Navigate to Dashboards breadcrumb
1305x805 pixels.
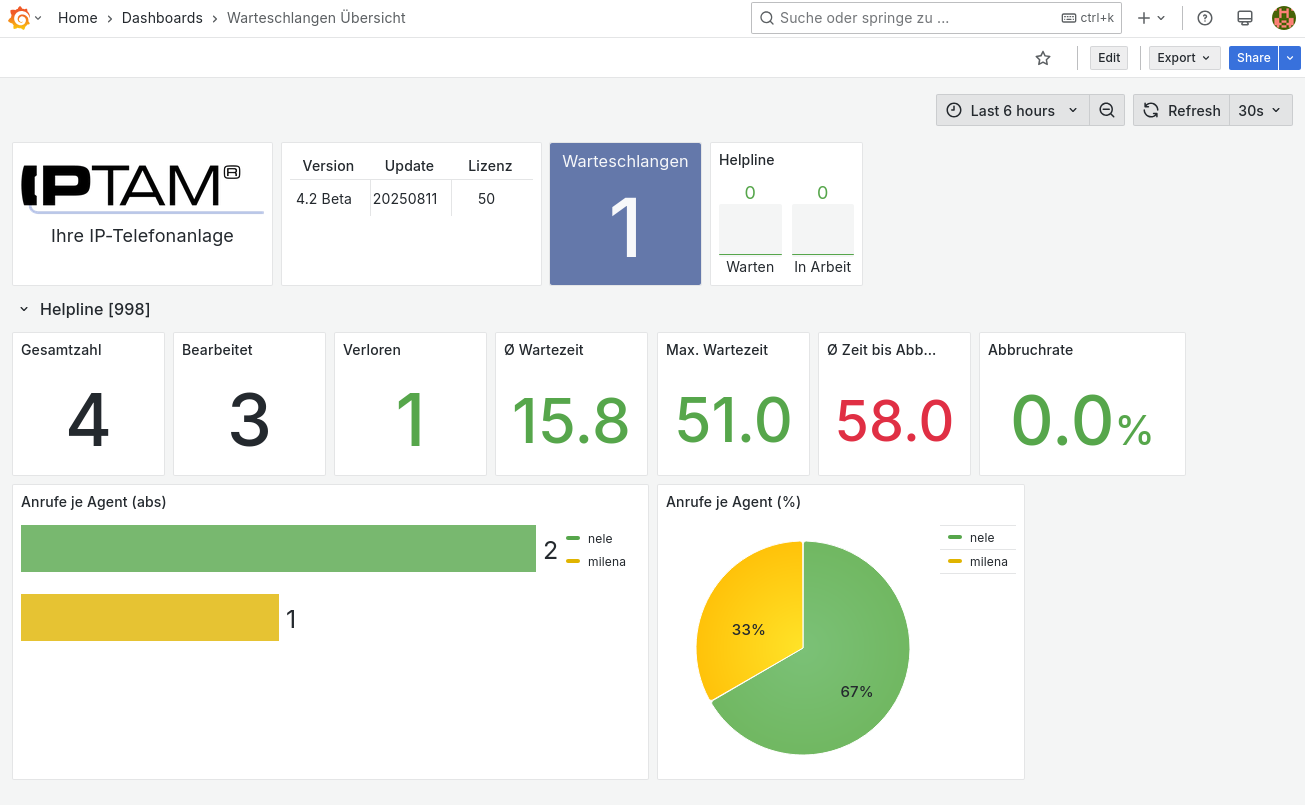[x=162, y=18]
